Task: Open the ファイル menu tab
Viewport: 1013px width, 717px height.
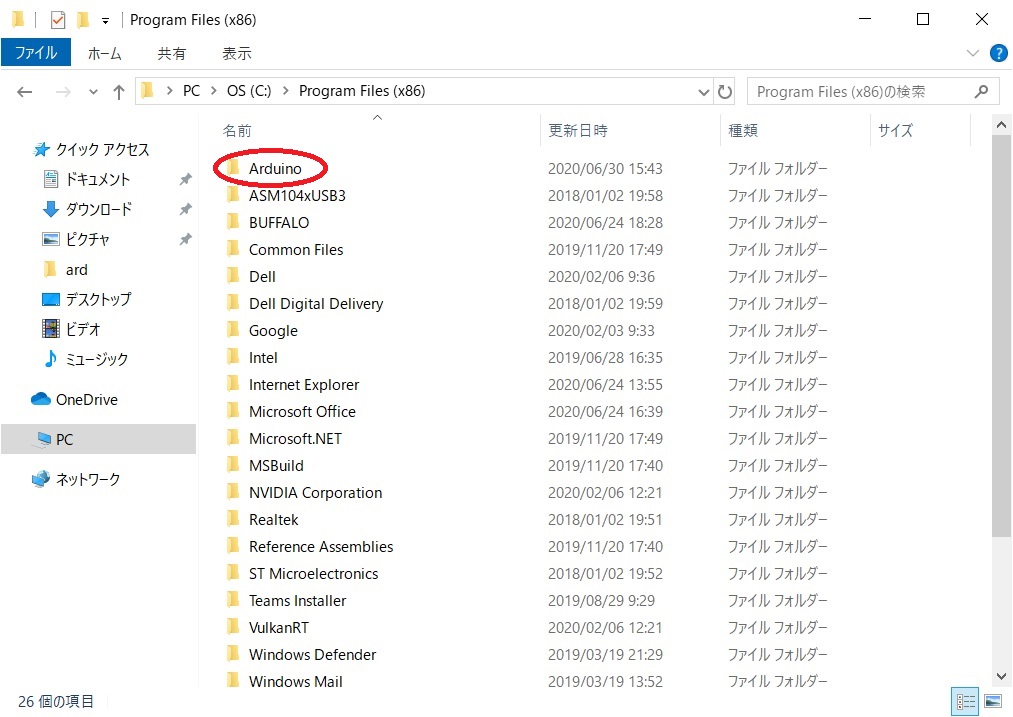Action: (x=36, y=53)
